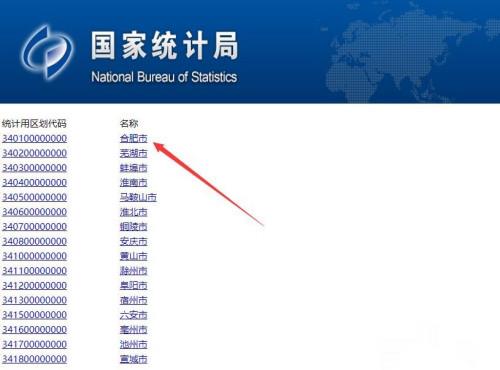Open the 六安市 city link
This screenshot has height=370, width=500.
pos(134,315)
